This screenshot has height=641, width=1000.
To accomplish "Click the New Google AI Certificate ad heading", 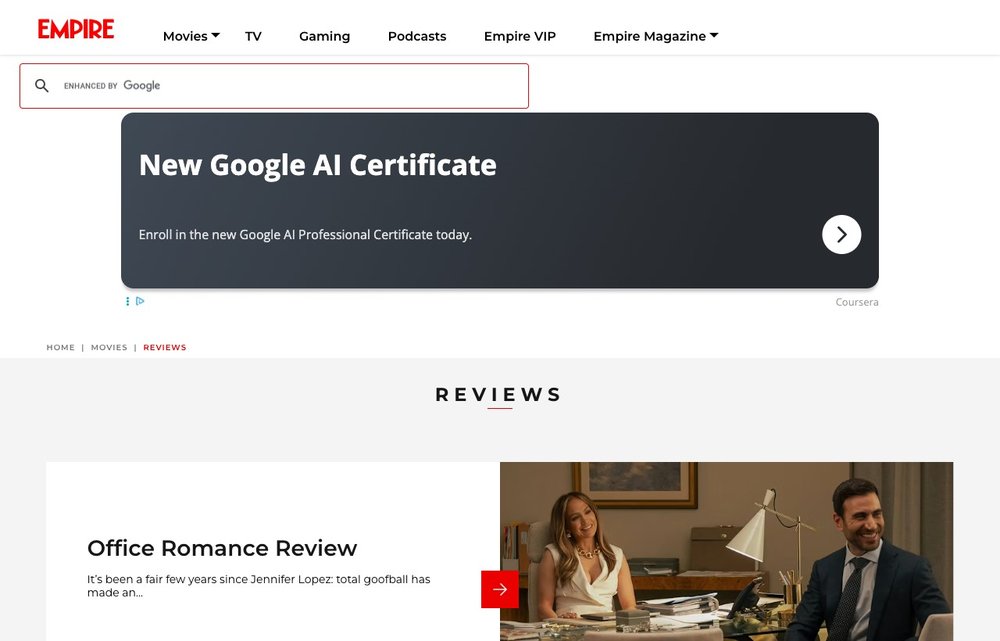I will click(x=318, y=165).
